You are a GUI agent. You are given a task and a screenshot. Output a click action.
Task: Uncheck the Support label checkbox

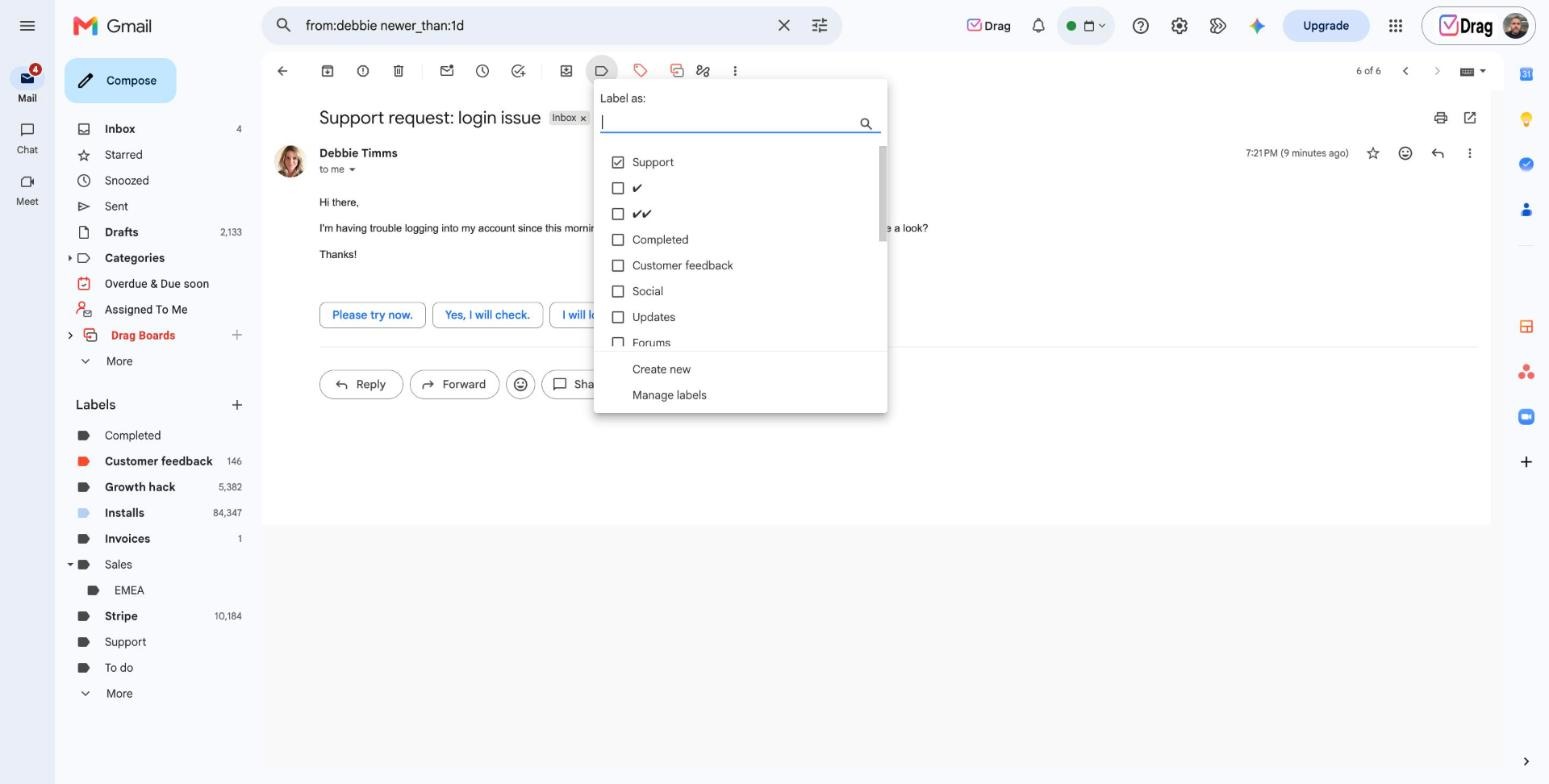click(x=618, y=162)
